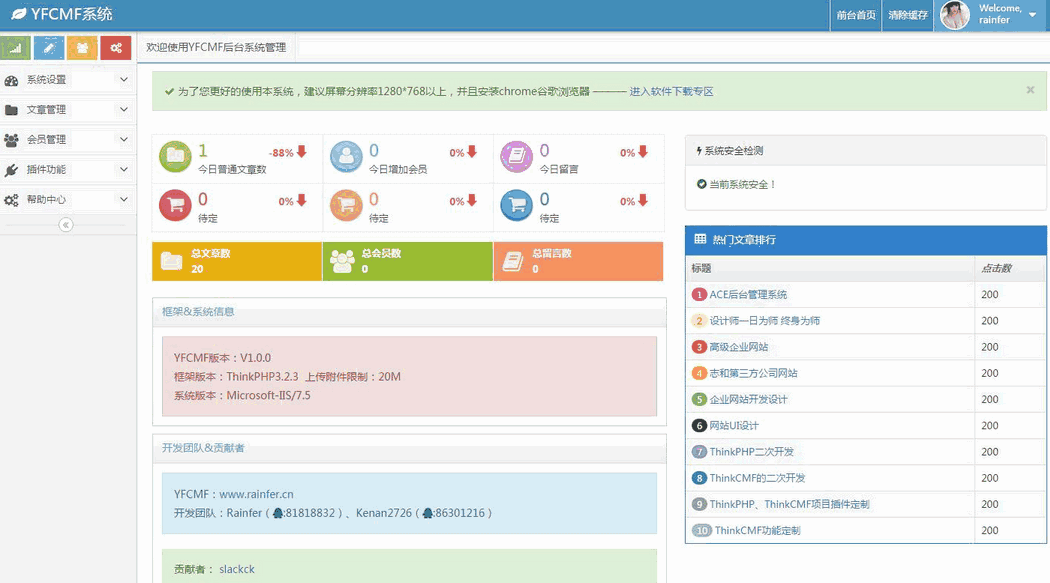Click 清除缓存 in top navigation

(907, 15)
